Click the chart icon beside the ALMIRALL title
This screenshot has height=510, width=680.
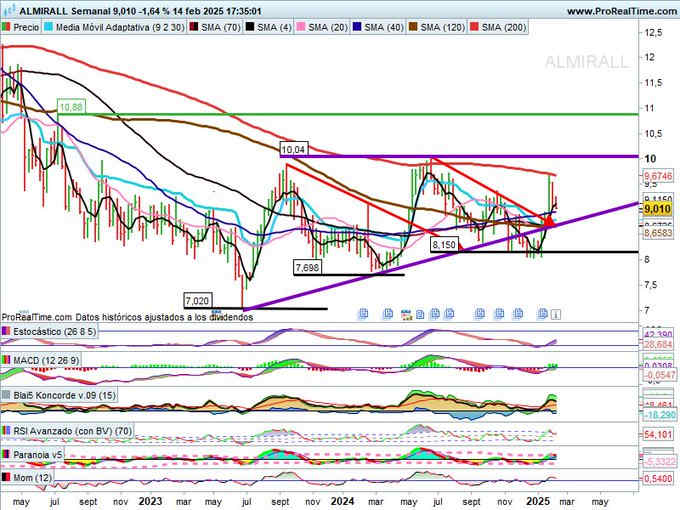click(10, 10)
